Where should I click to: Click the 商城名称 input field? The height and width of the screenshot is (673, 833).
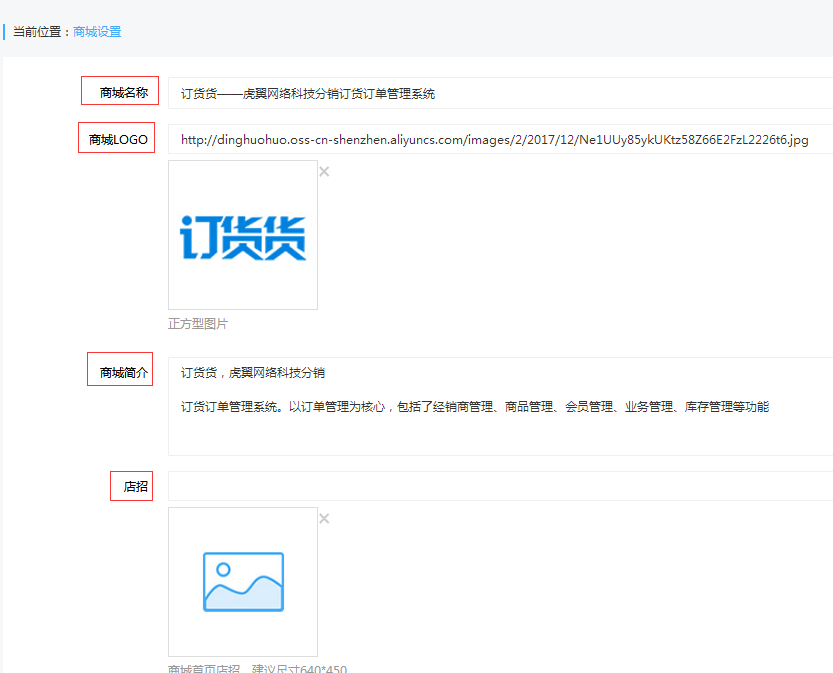point(500,93)
